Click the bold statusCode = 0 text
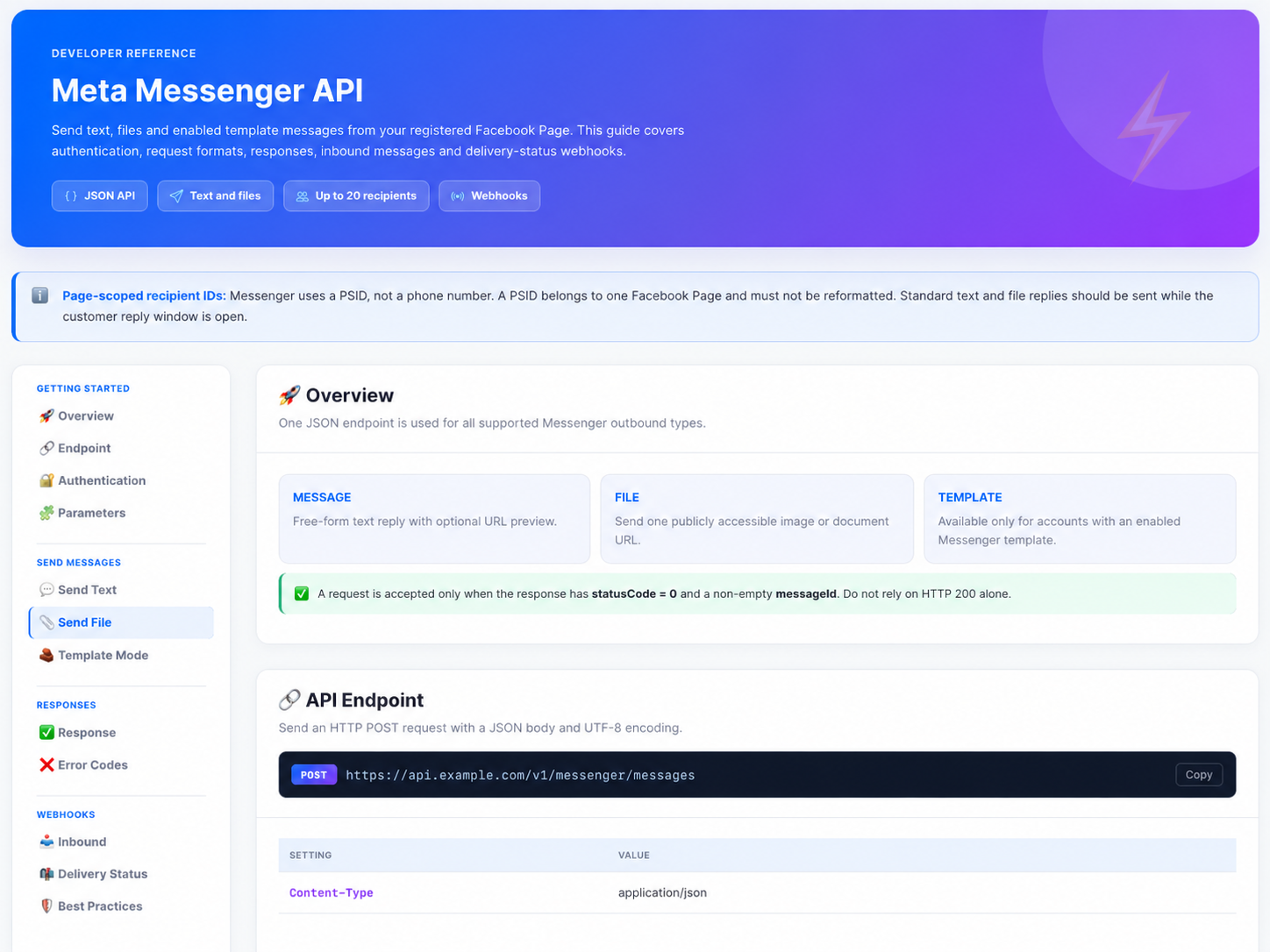 click(x=634, y=594)
